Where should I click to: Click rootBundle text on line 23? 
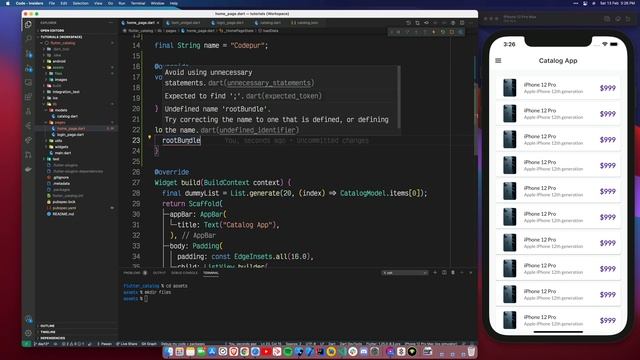coord(181,140)
